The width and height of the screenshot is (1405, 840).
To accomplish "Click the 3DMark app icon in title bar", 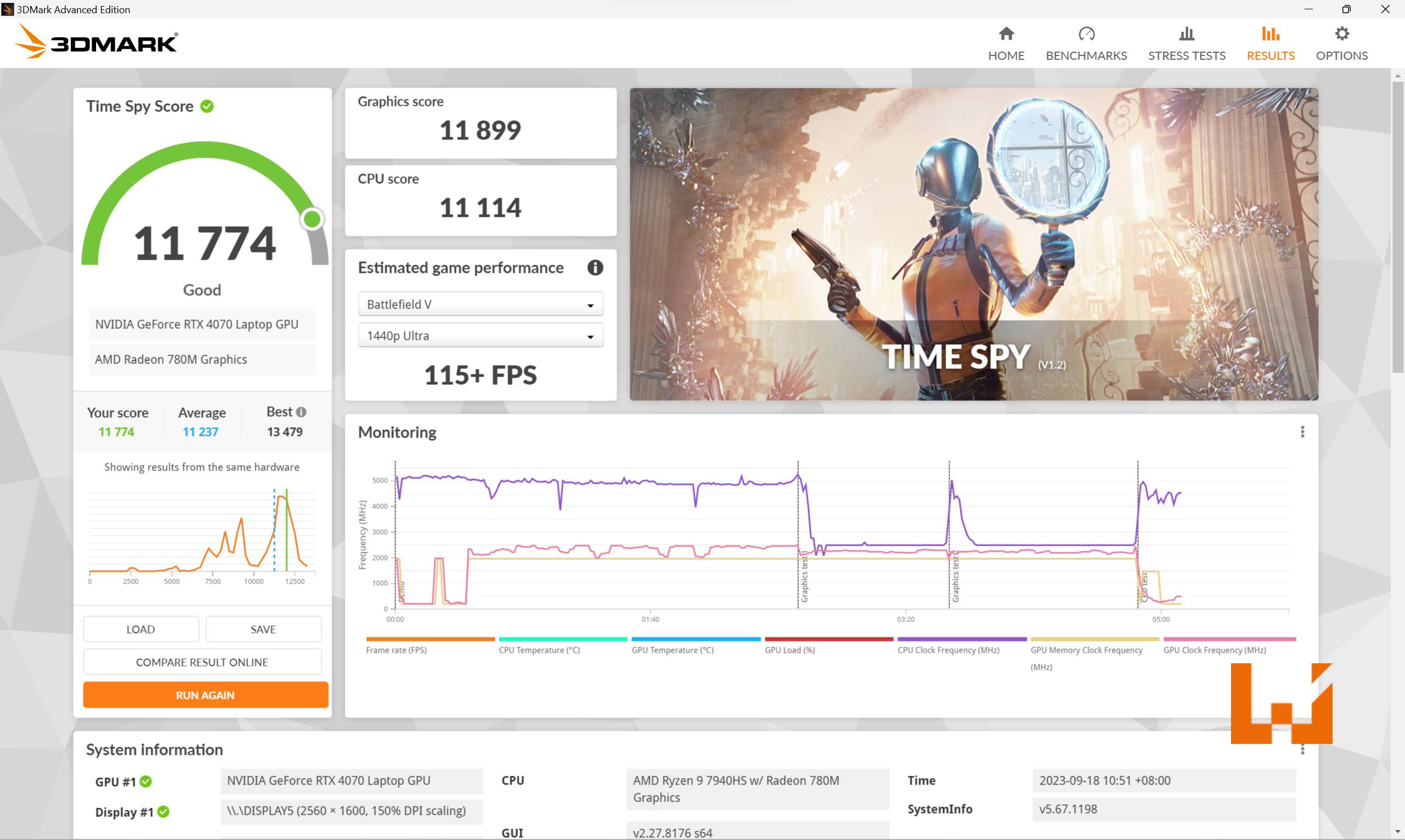I will [x=7, y=9].
